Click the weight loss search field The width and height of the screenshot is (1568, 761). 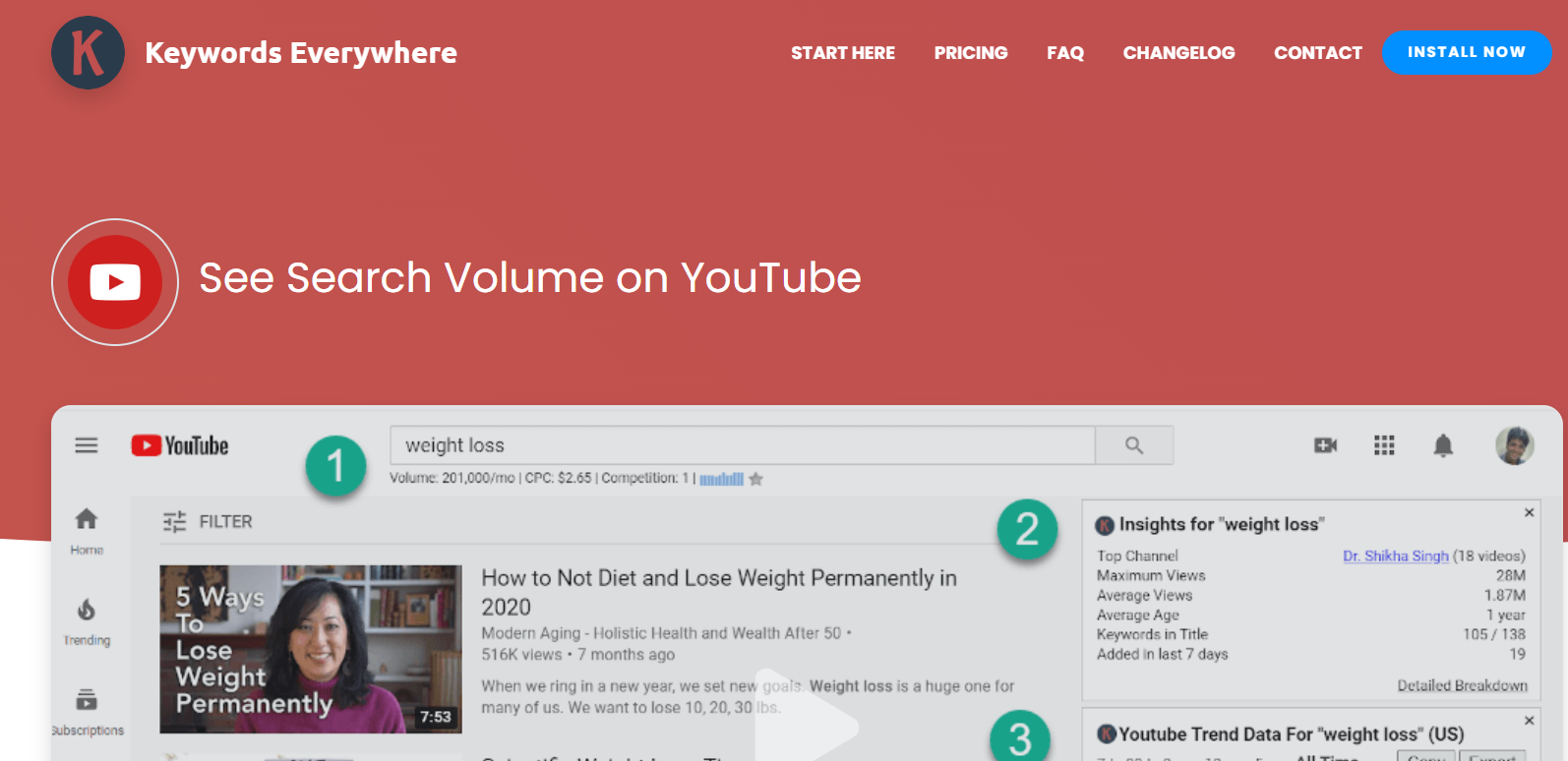pos(743,445)
